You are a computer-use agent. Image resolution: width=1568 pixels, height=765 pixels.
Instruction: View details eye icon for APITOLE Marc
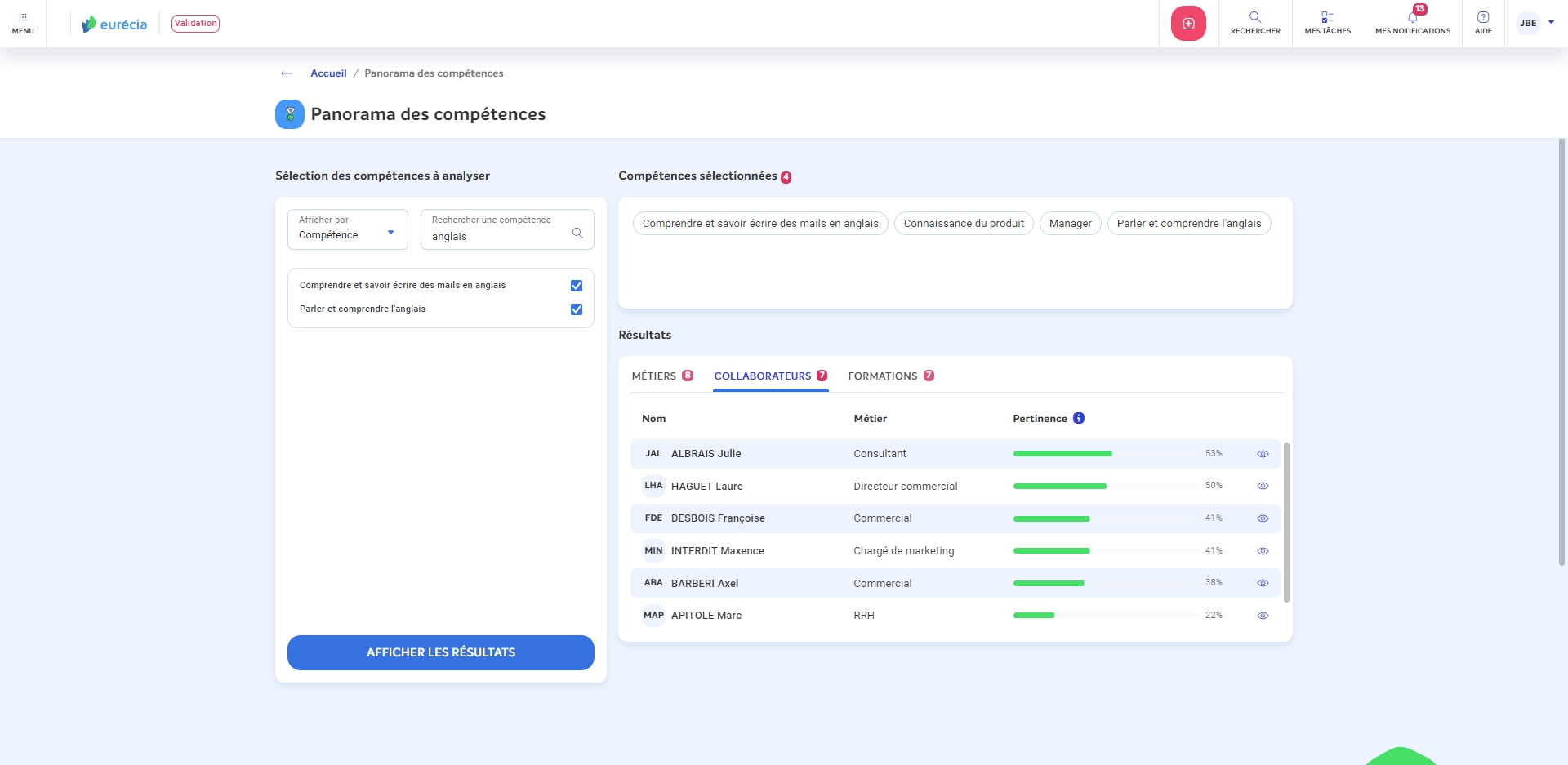pos(1263,616)
